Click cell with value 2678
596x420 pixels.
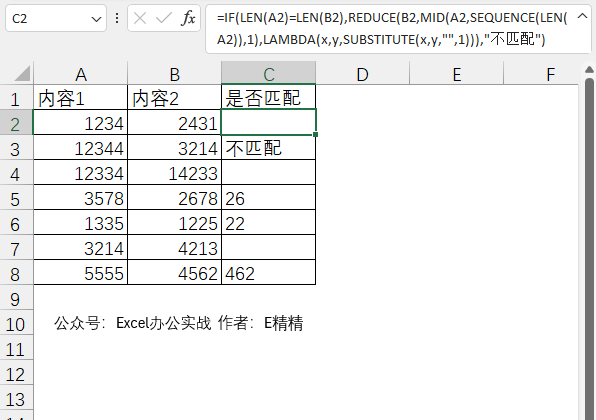click(x=174, y=197)
